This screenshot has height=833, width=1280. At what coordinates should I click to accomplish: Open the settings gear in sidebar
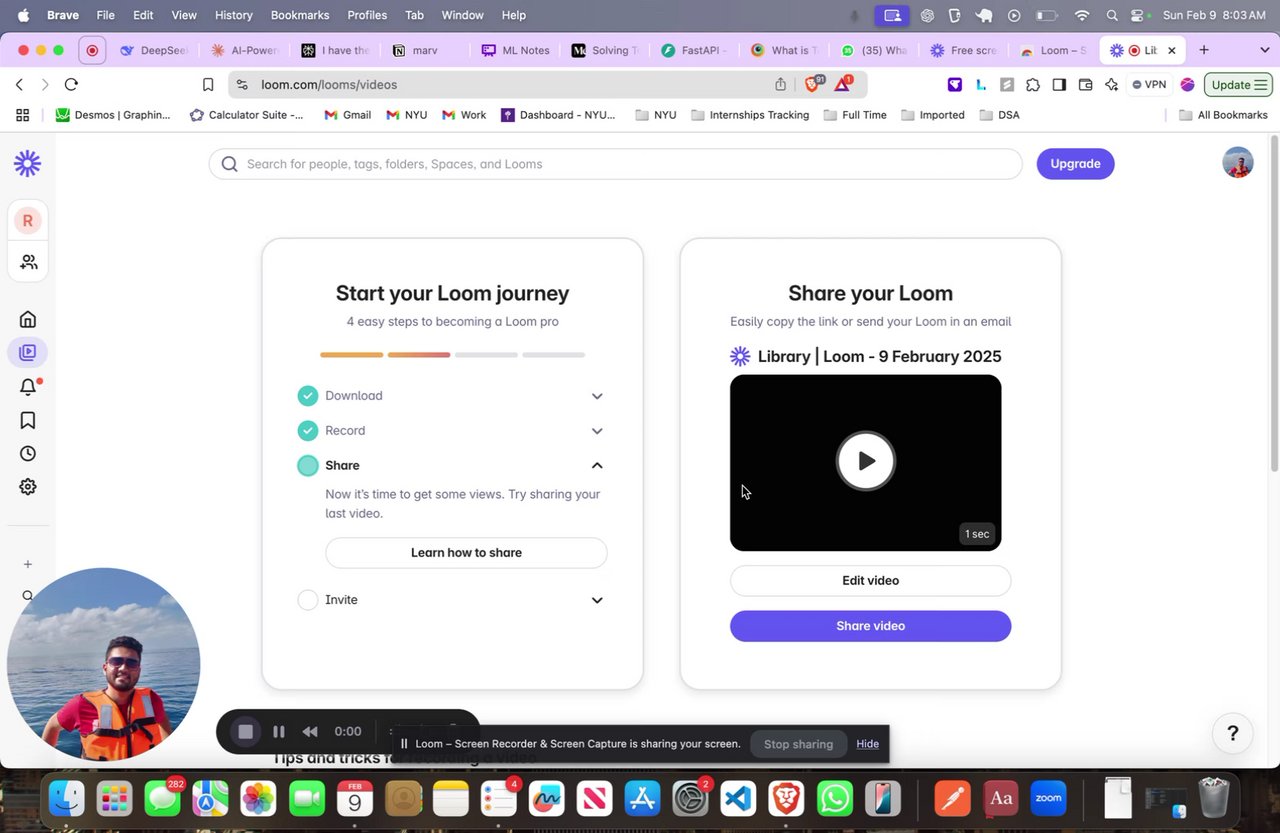point(28,487)
